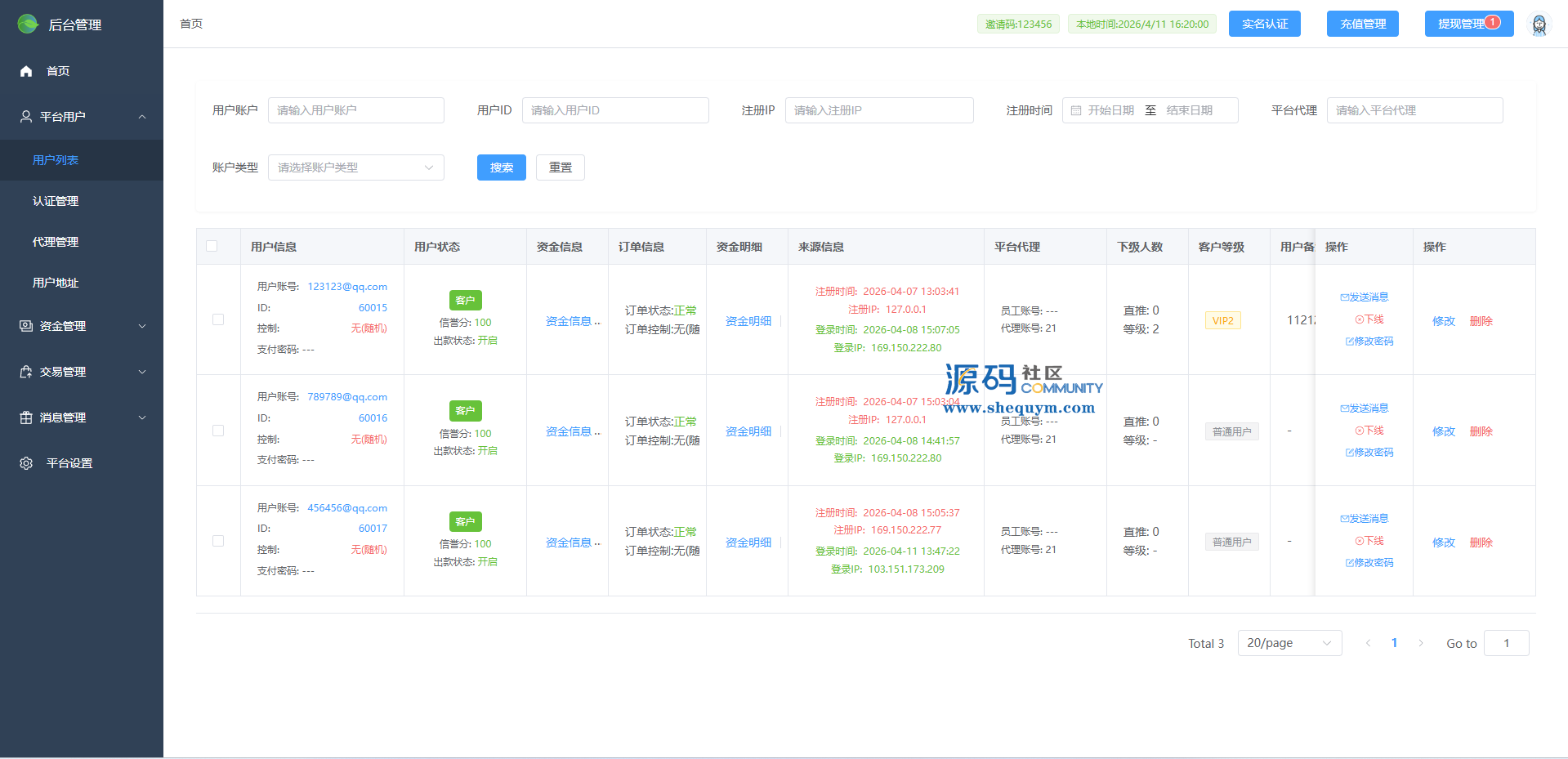Open the 20/page size dropdown
This screenshot has height=759, width=1568.
click(1289, 643)
